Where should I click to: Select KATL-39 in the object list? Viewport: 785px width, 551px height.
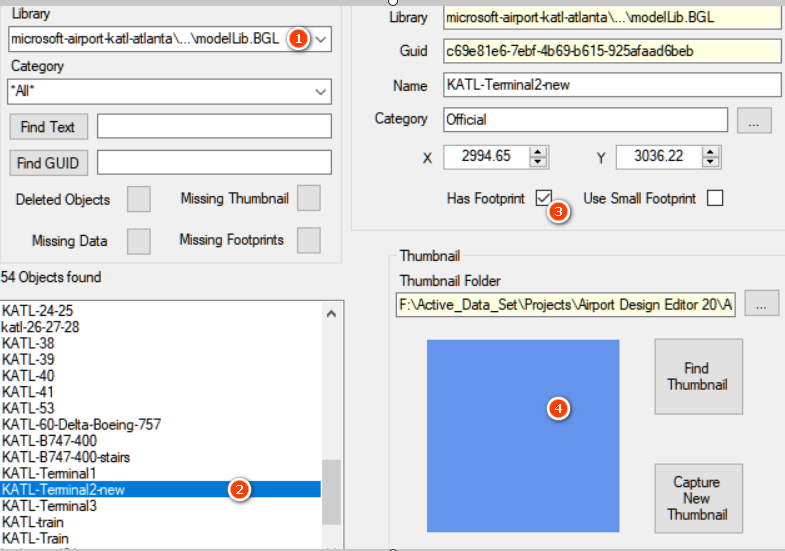tap(161, 359)
